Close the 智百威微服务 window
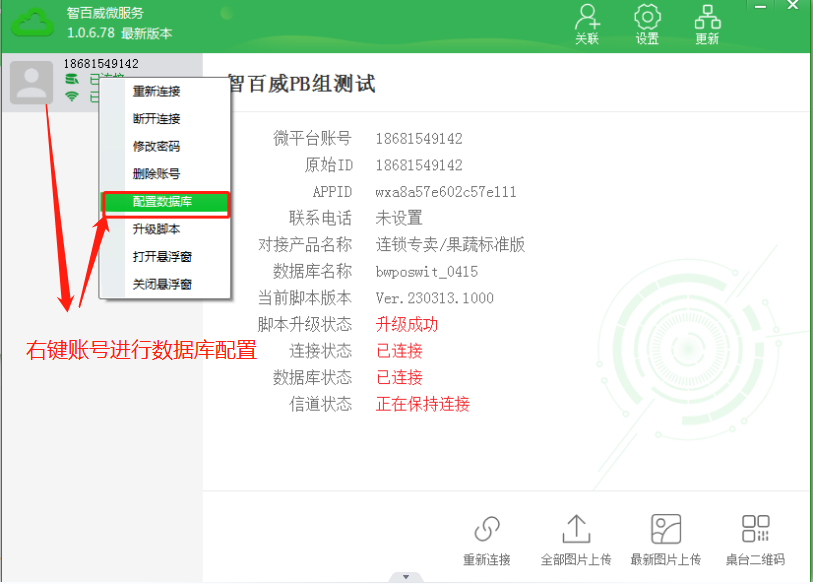813x584 pixels. pos(793,5)
